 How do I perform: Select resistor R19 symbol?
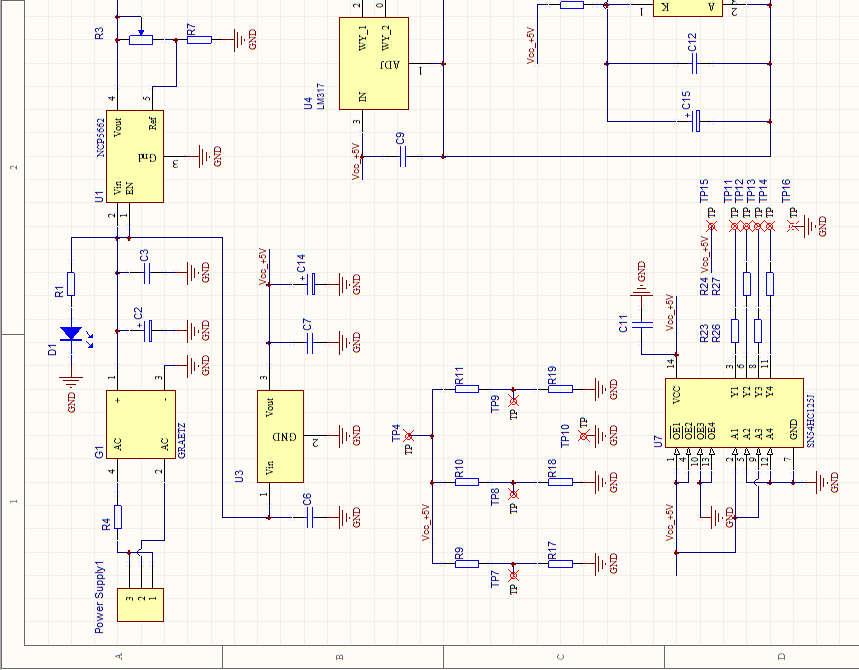(560, 389)
